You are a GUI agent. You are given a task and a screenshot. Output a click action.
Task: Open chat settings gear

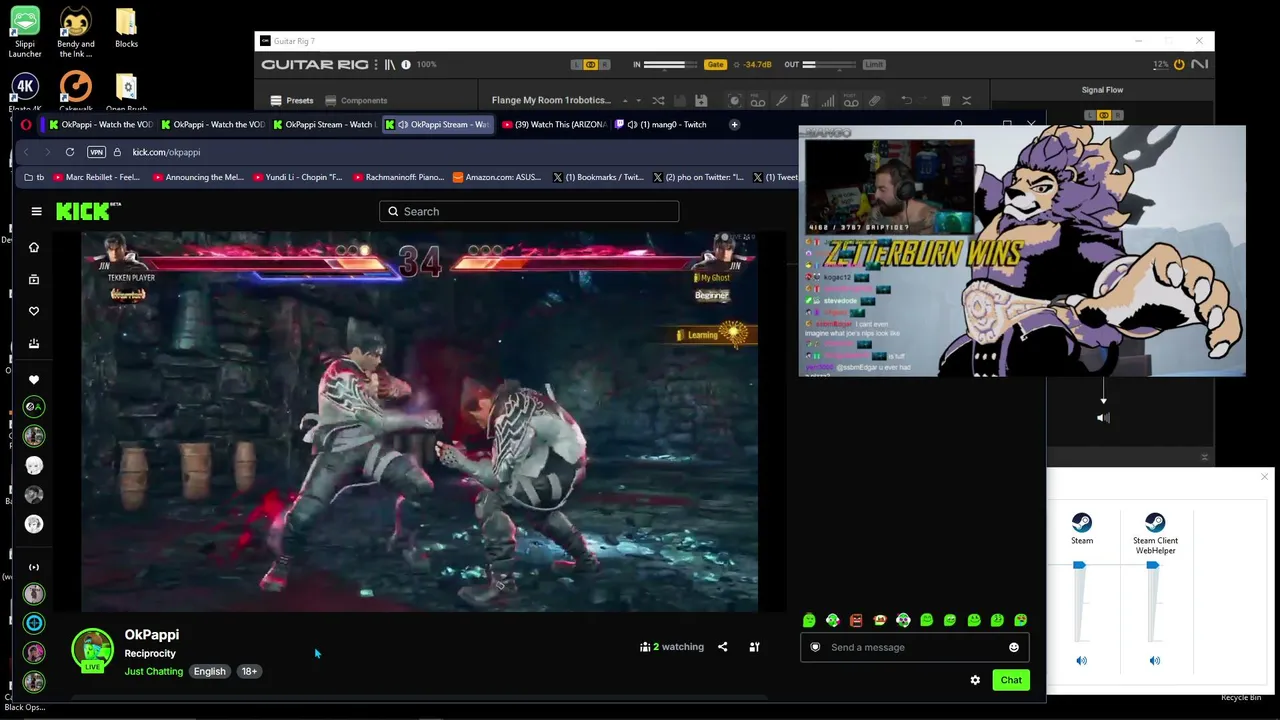click(975, 680)
